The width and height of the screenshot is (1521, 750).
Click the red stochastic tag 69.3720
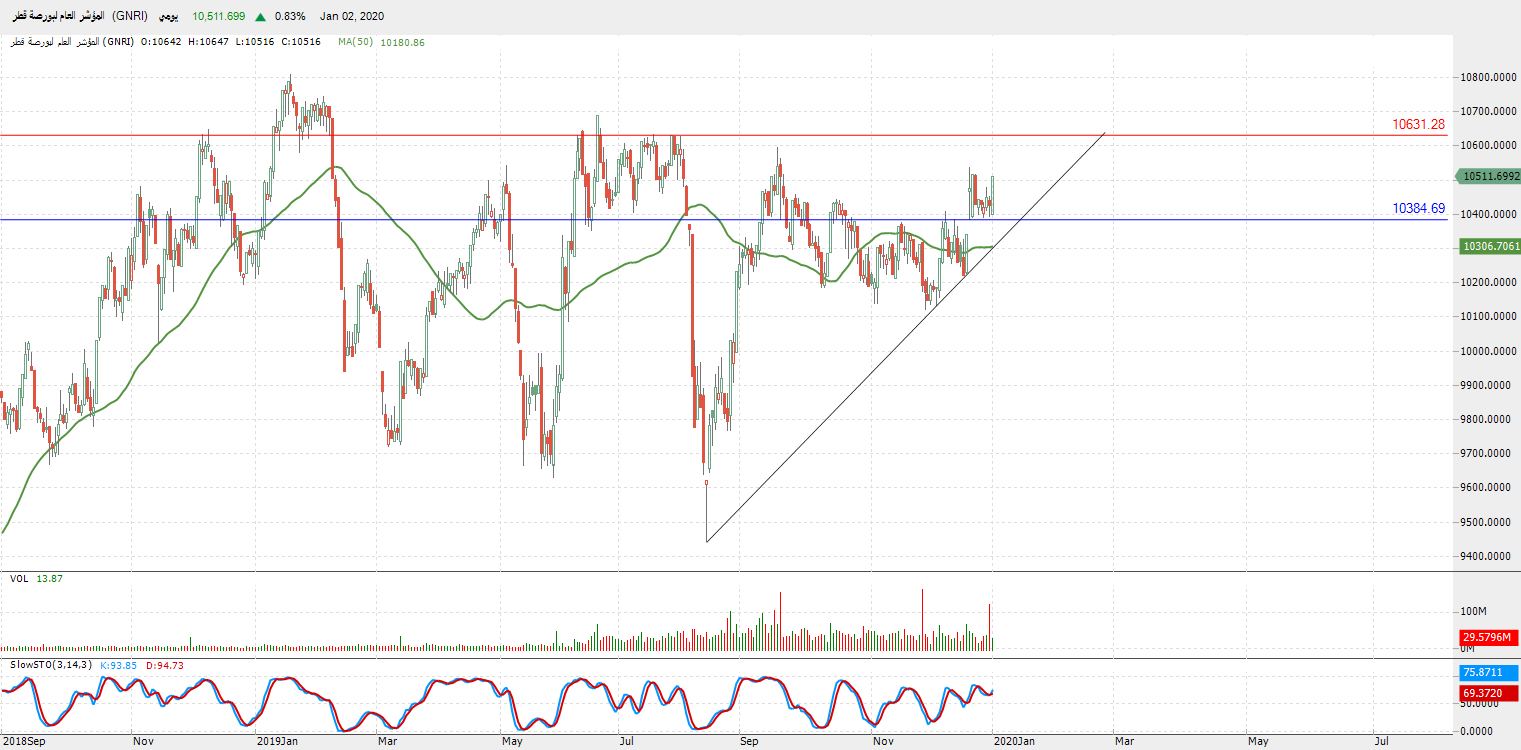[x=1490, y=692]
